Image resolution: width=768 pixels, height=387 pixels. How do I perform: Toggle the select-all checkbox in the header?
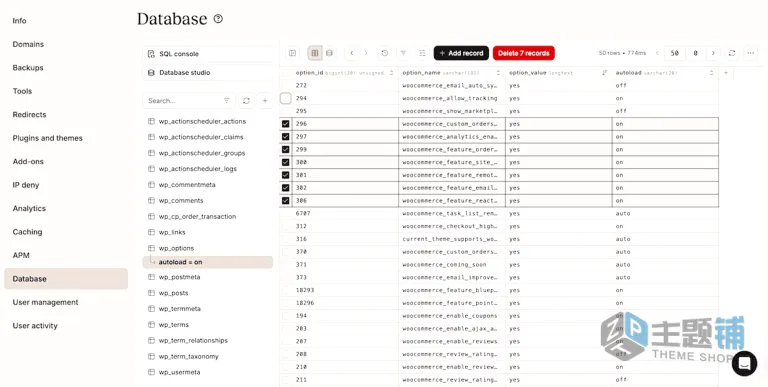click(x=286, y=73)
